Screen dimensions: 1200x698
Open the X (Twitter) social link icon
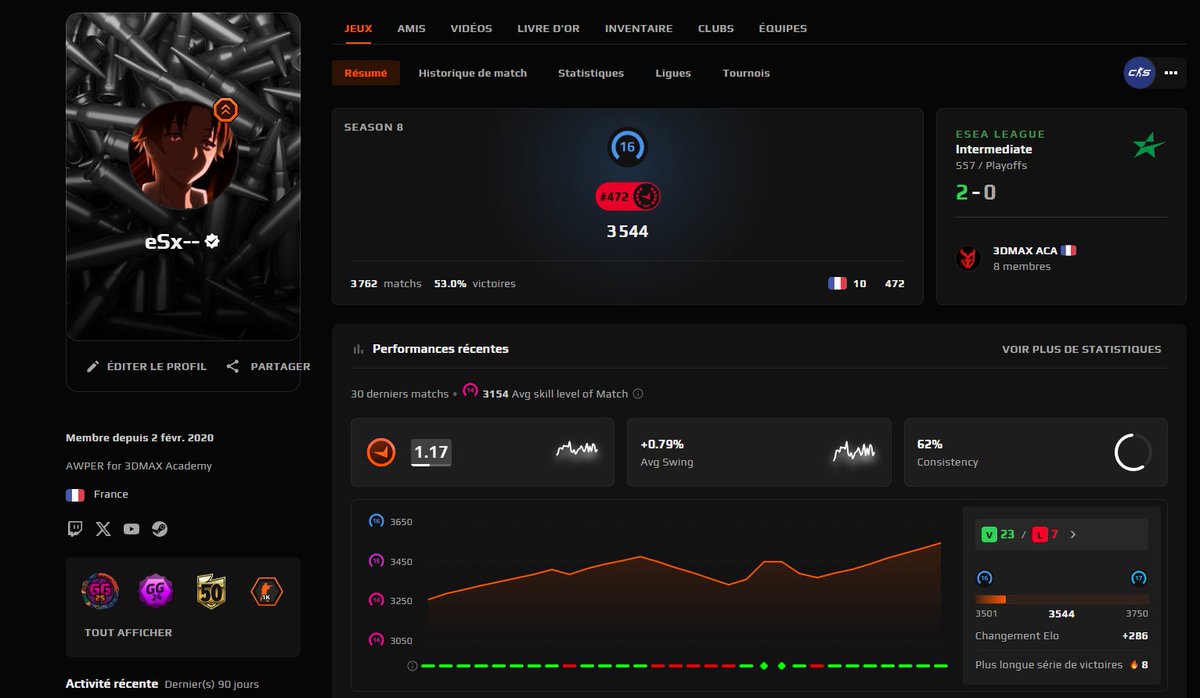pos(103,529)
